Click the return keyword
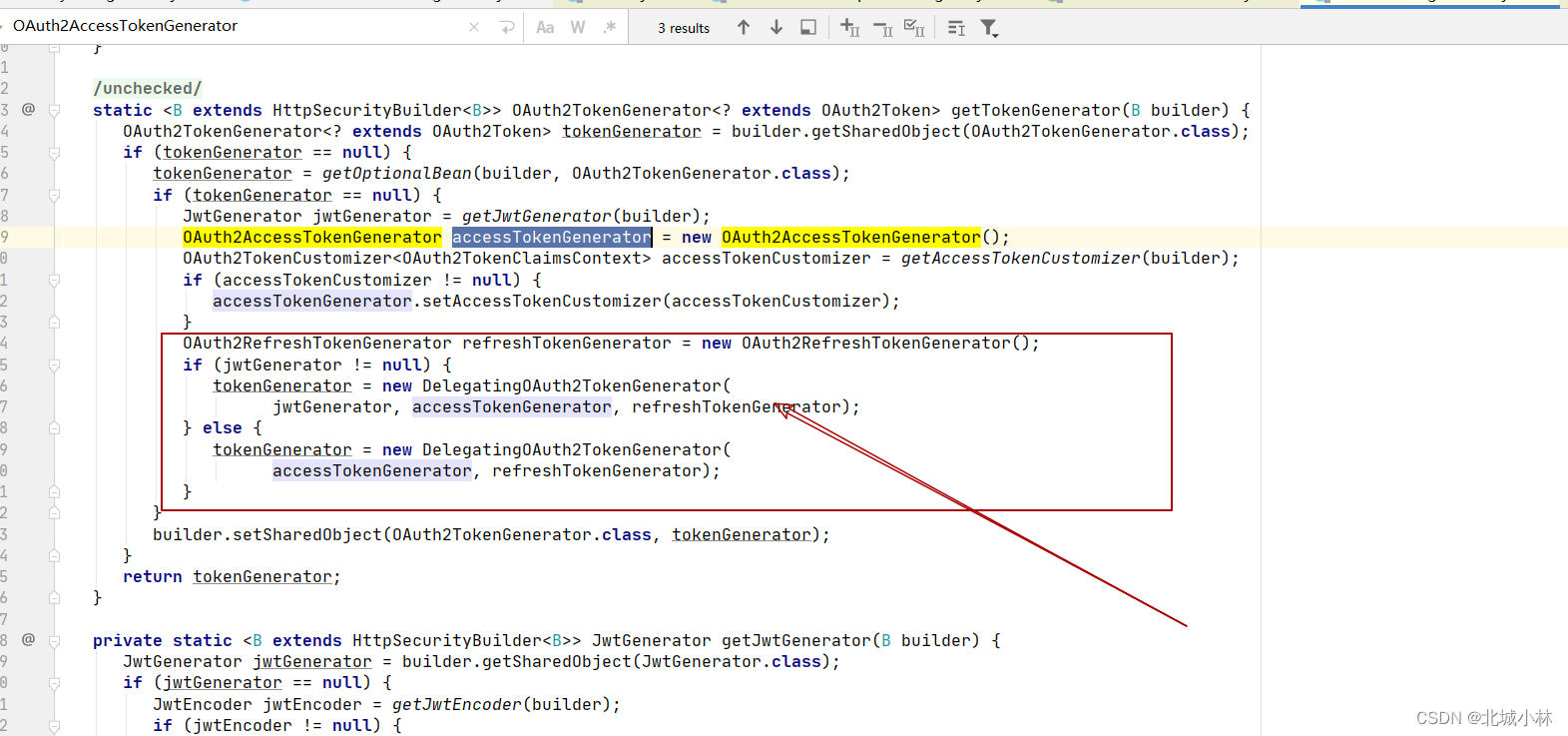The image size is (1568, 736). tap(153, 577)
